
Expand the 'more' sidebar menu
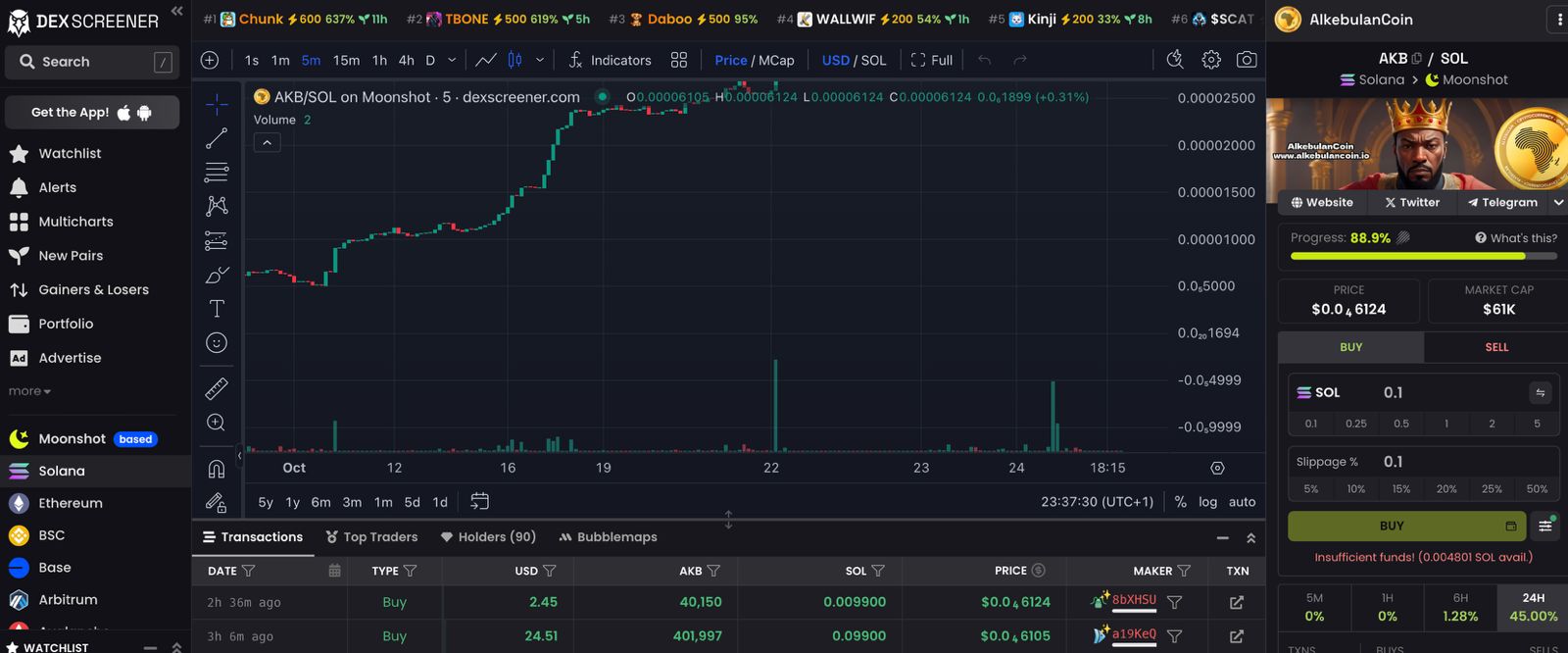coord(29,391)
